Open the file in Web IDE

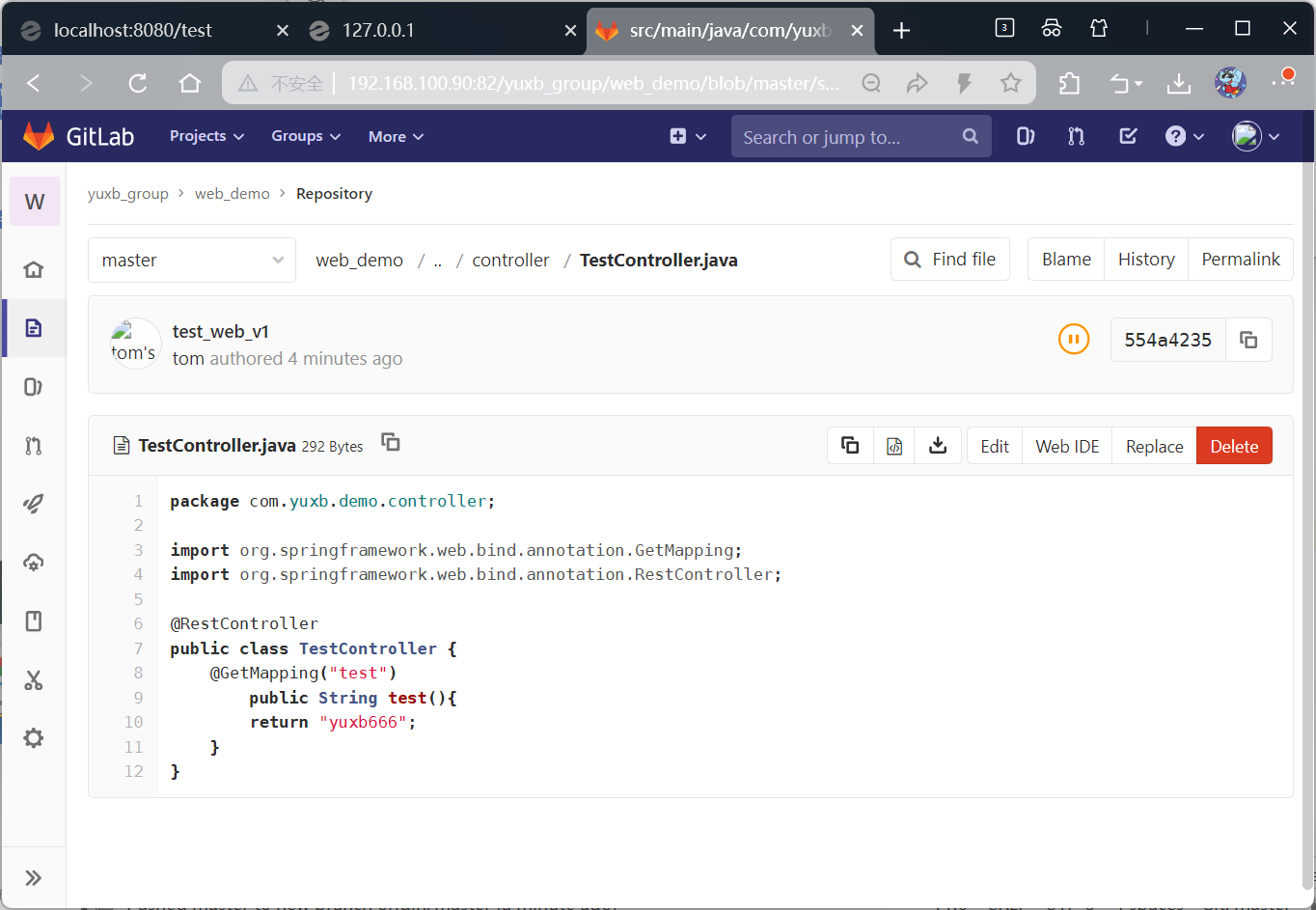coord(1067,446)
